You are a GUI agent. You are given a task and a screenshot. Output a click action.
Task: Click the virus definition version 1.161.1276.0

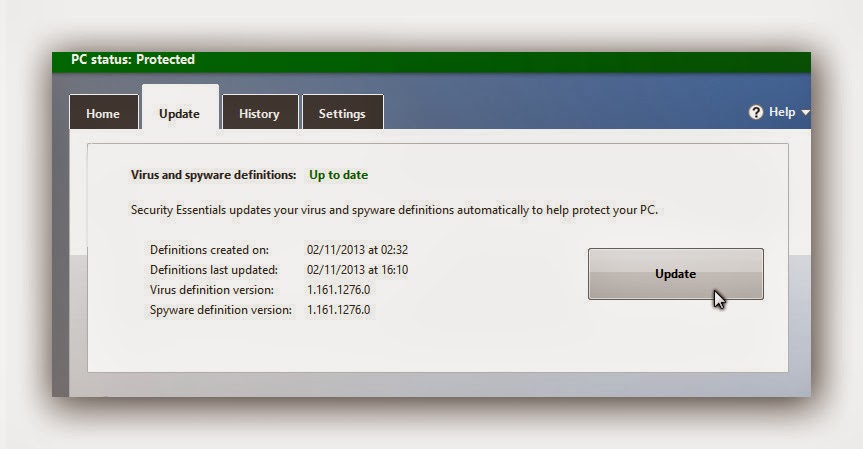(338, 290)
